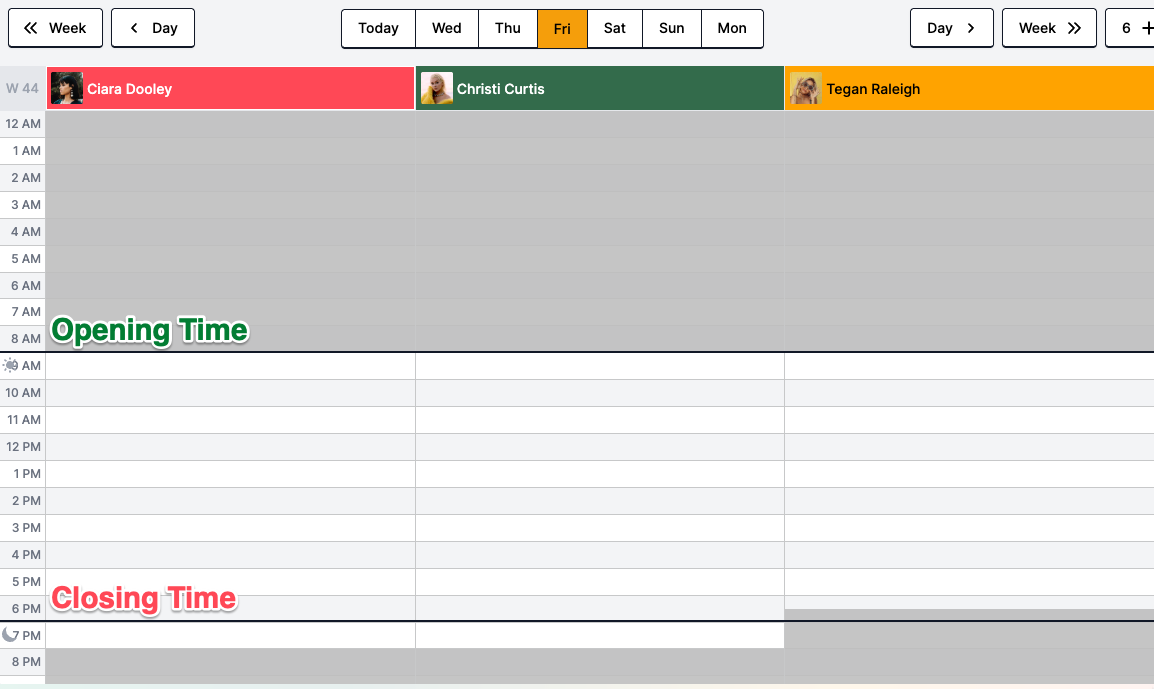Screen dimensions: 1154x689
Task: Click Ciara Dooley's avatar photo
Action: (67, 89)
